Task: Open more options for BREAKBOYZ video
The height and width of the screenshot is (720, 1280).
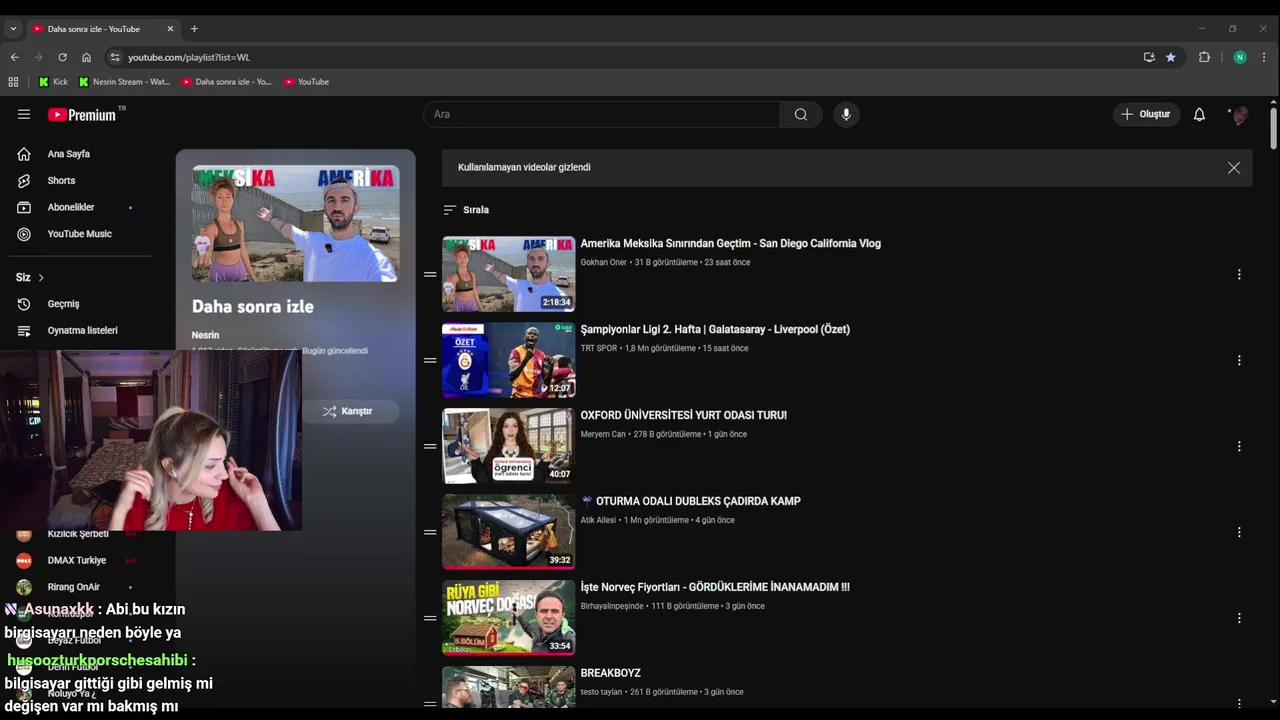Action: (x=1239, y=704)
